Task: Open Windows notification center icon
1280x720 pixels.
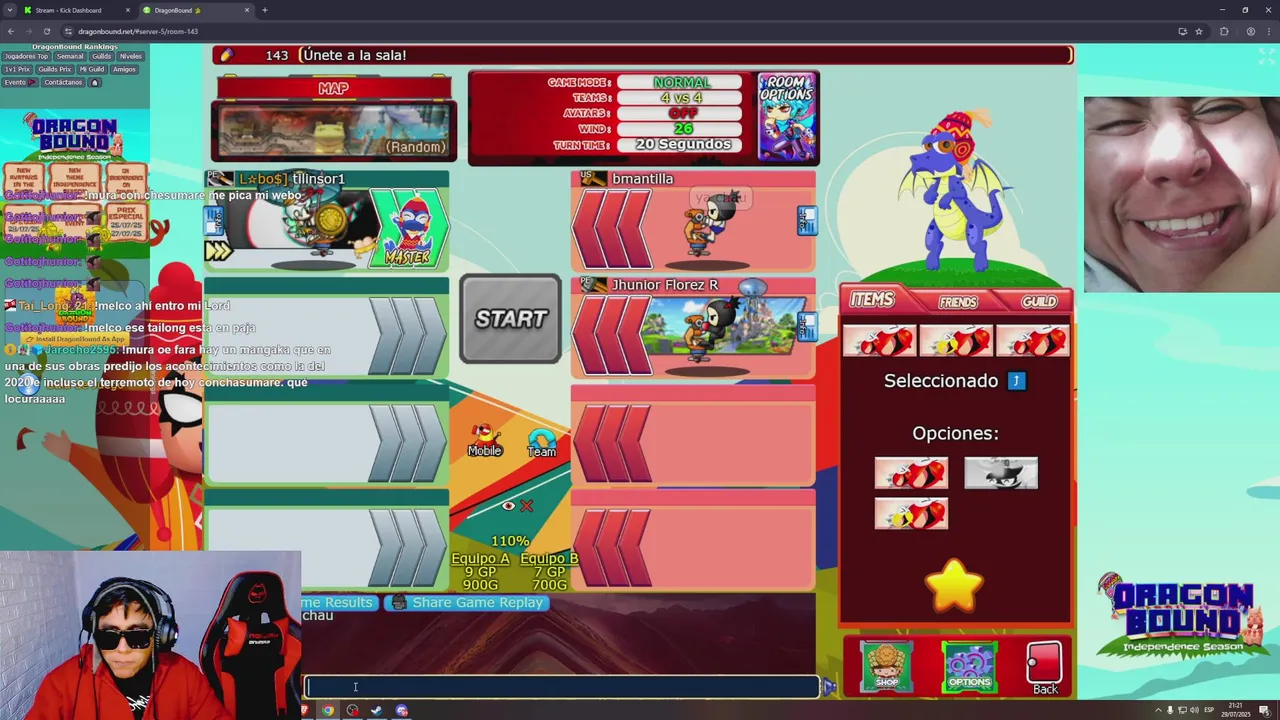Action: [1264, 711]
